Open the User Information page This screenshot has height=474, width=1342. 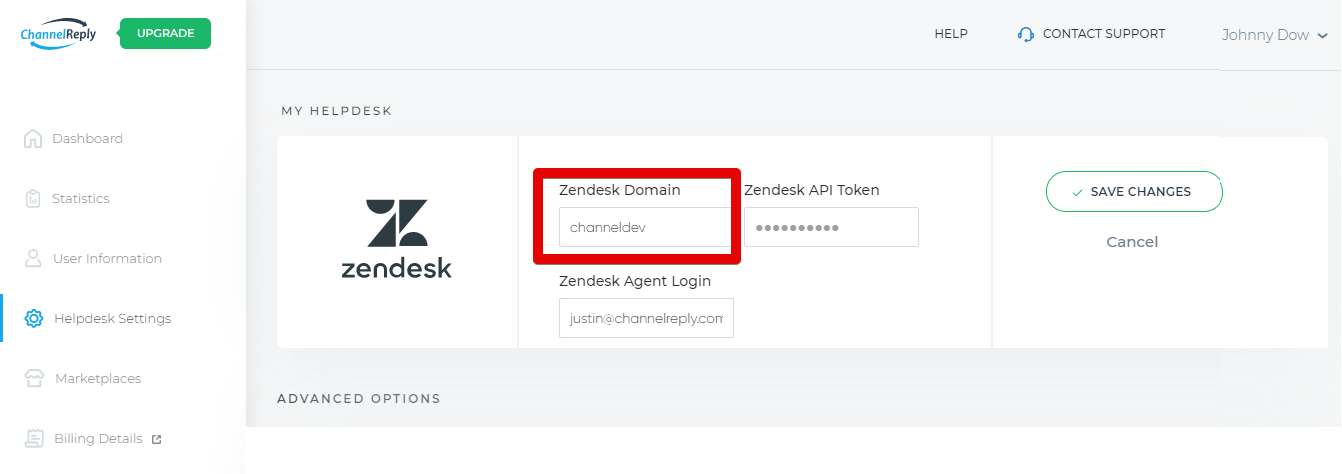107,259
